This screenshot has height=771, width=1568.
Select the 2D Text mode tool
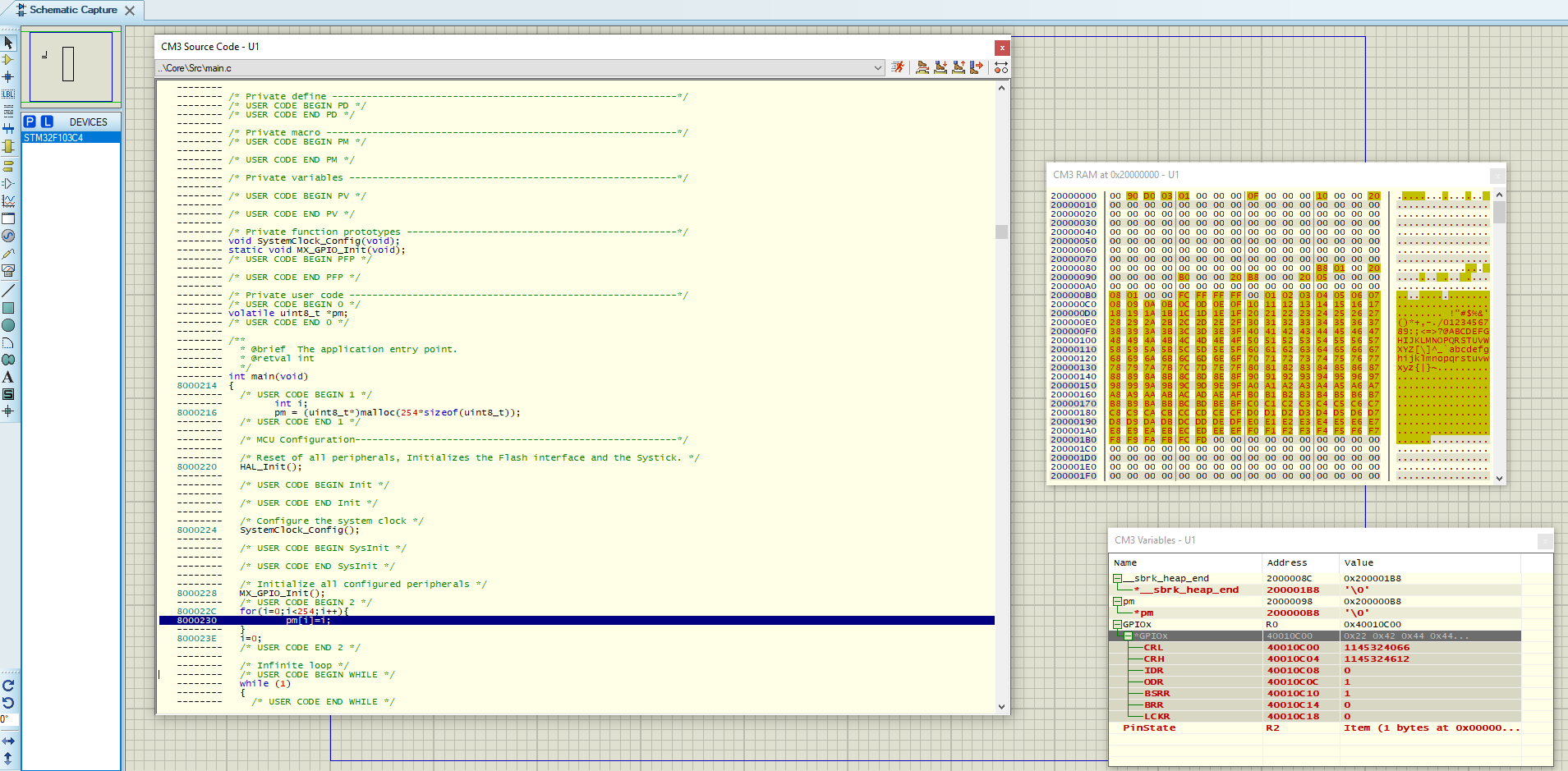tap(8, 377)
